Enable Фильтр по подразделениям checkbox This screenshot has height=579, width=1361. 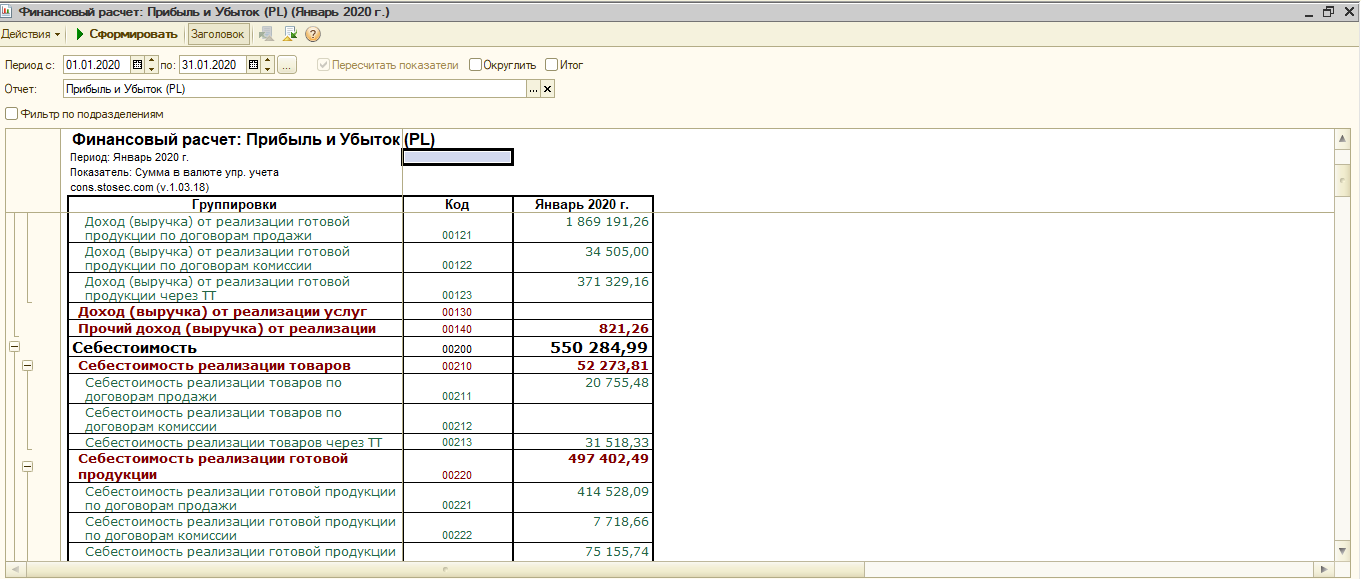click(x=11, y=114)
